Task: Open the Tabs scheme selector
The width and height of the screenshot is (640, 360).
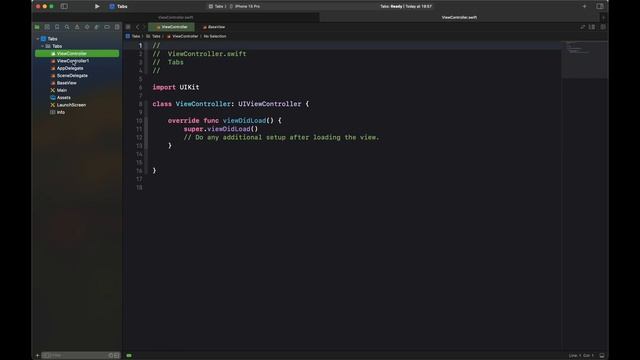Action: pos(217,7)
